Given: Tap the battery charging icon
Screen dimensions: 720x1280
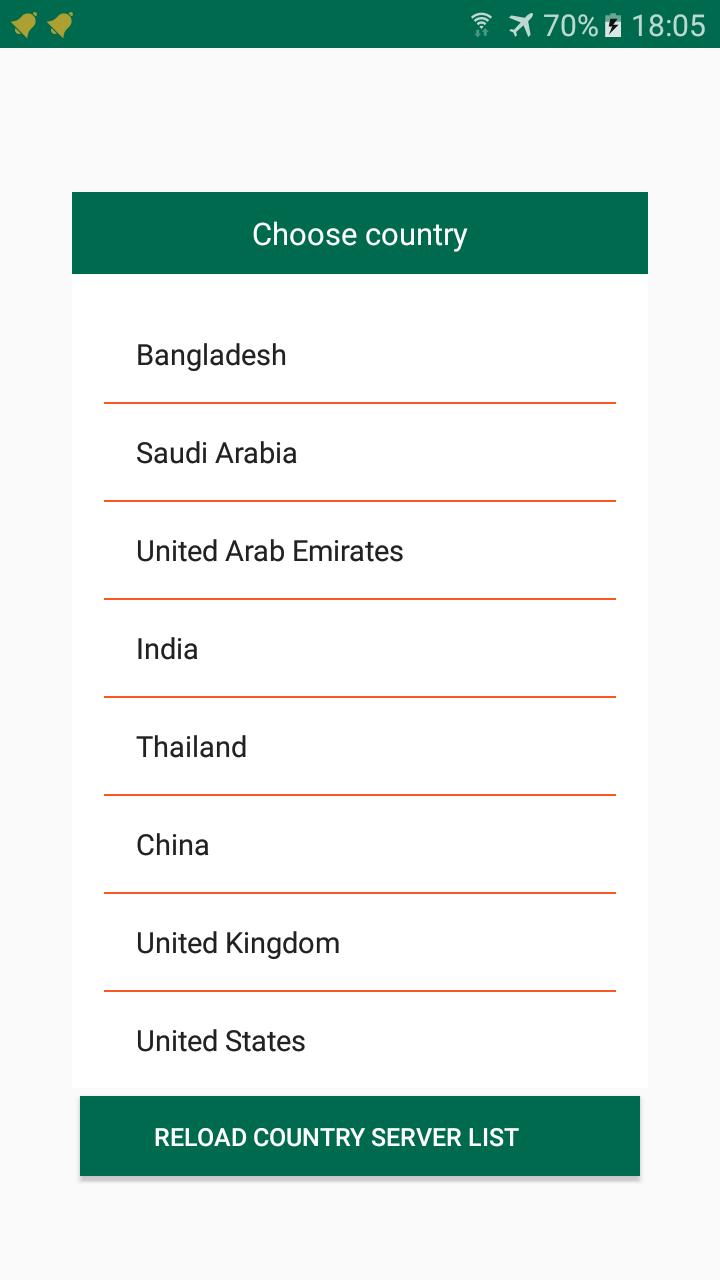Looking at the screenshot, I should tap(613, 25).
